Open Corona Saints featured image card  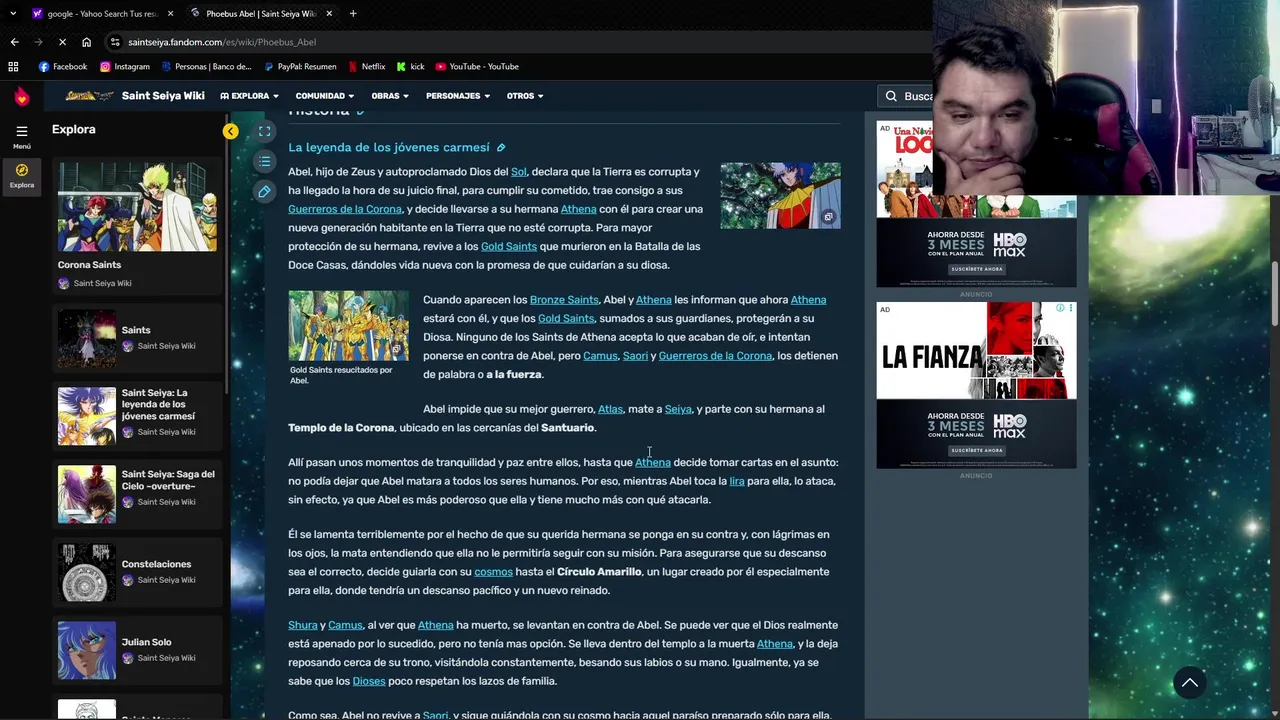pyautogui.click(x=137, y=227)
